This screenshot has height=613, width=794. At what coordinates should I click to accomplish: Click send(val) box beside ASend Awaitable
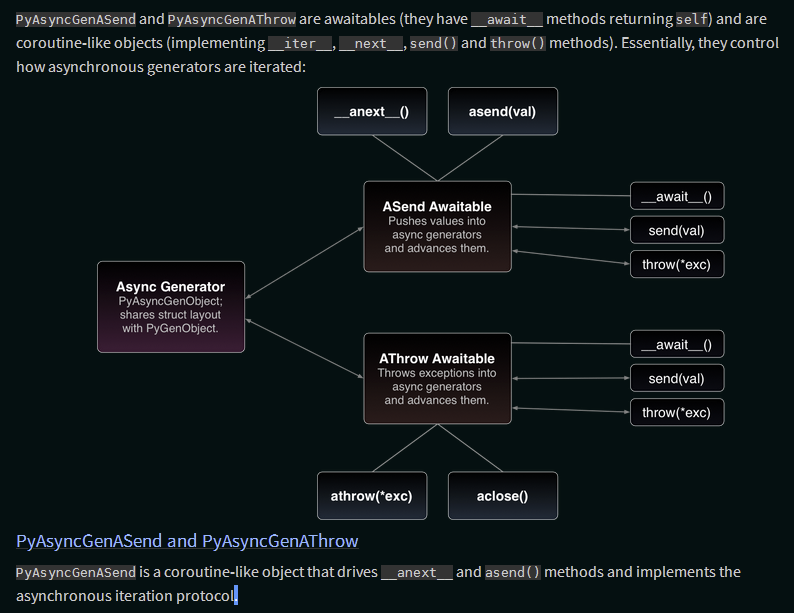677,230
